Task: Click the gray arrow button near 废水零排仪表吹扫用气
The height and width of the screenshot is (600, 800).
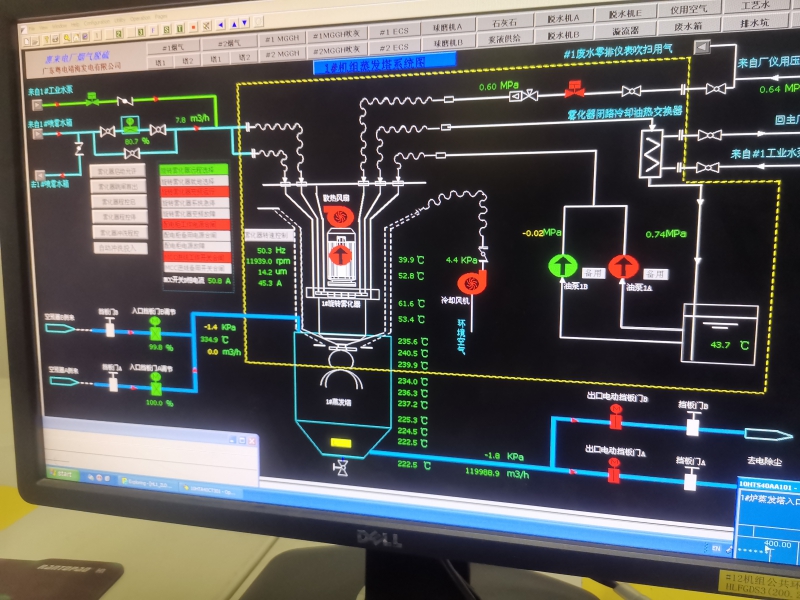Action: point(702,45)
